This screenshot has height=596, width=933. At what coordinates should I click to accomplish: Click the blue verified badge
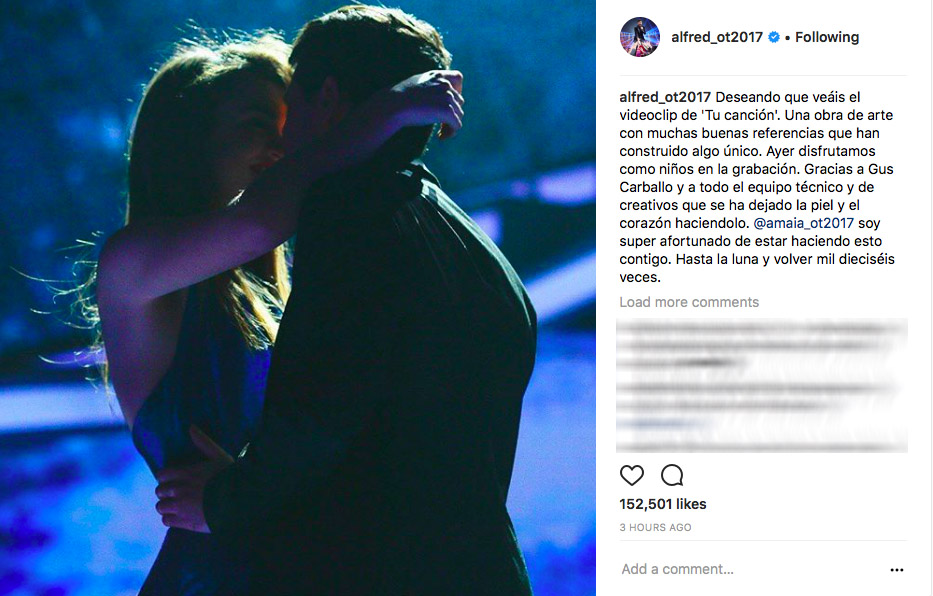[774, 37]
